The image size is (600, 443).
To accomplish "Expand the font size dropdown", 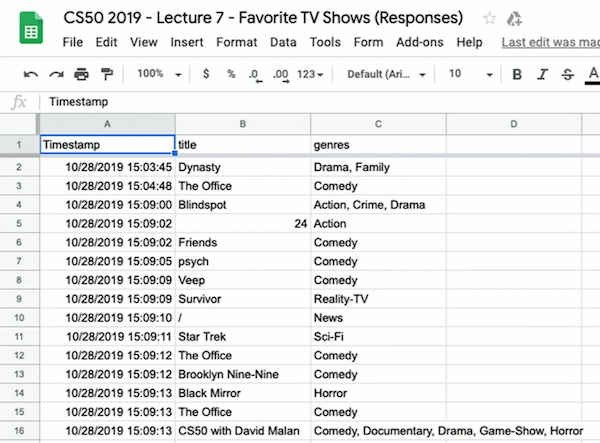I will [465, 74].
